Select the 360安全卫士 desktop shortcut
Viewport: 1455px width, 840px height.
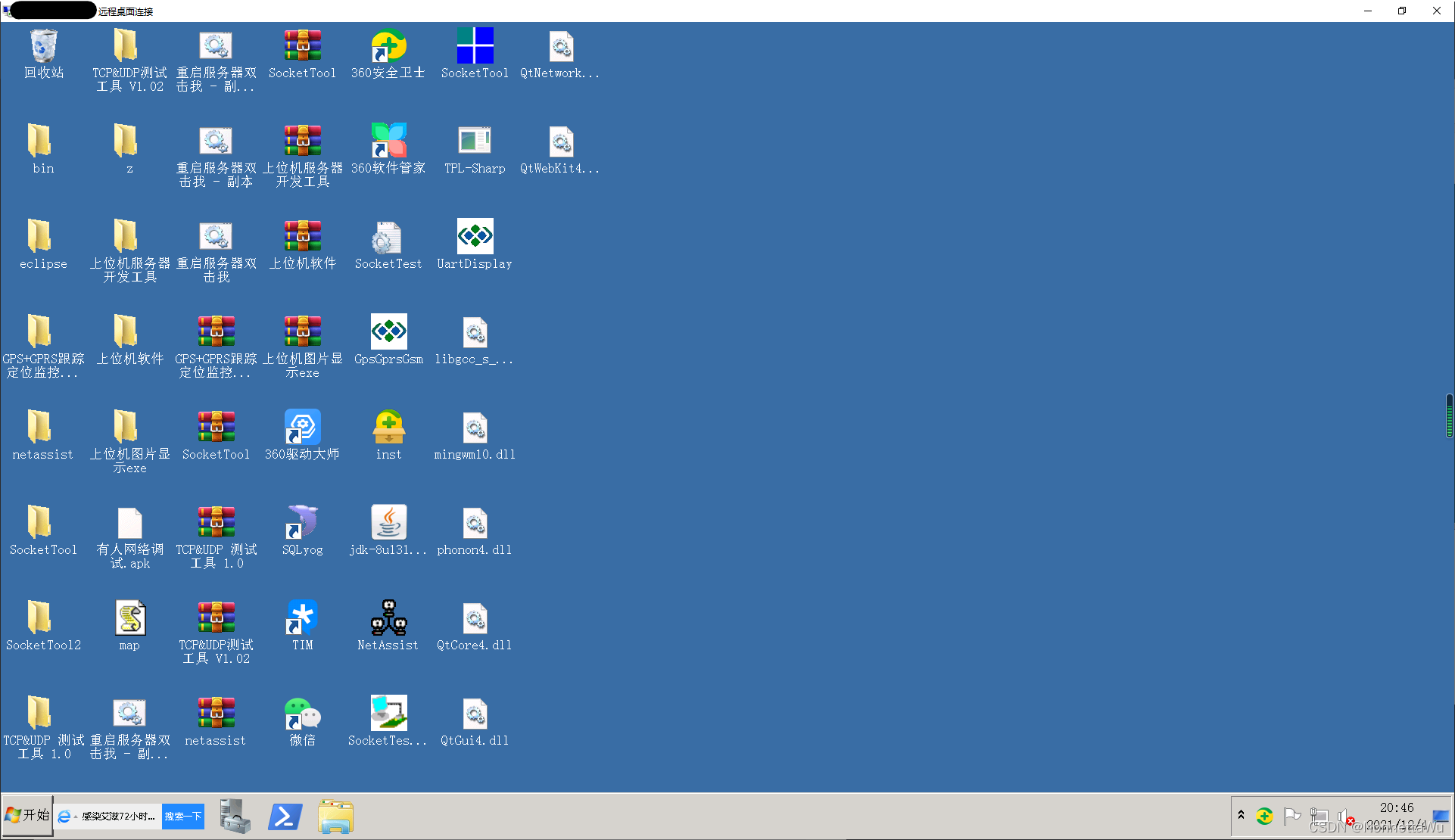(x=388, y=47)
